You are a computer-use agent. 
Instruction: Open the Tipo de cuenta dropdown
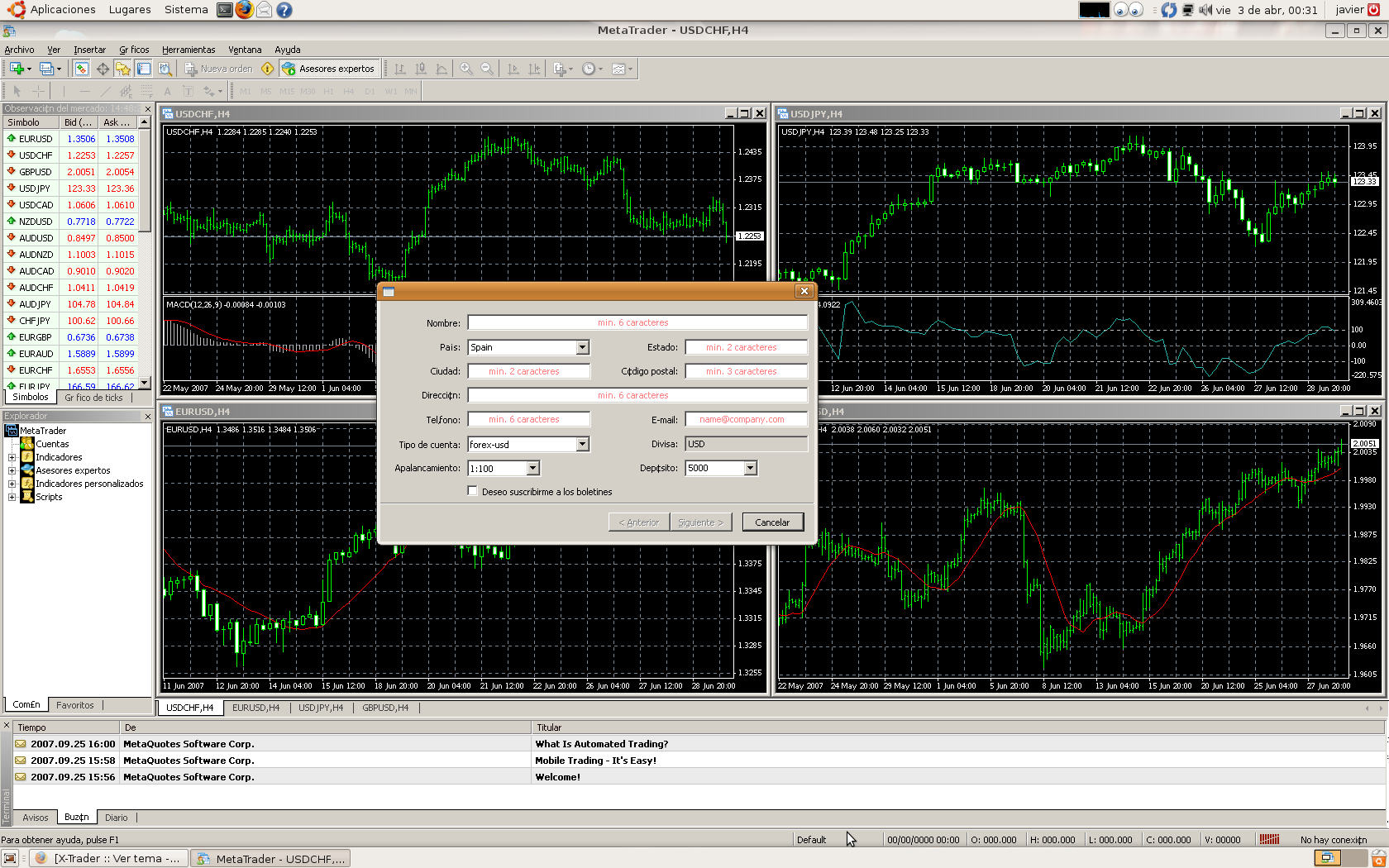pyautogui.click(x=582, y=445)
